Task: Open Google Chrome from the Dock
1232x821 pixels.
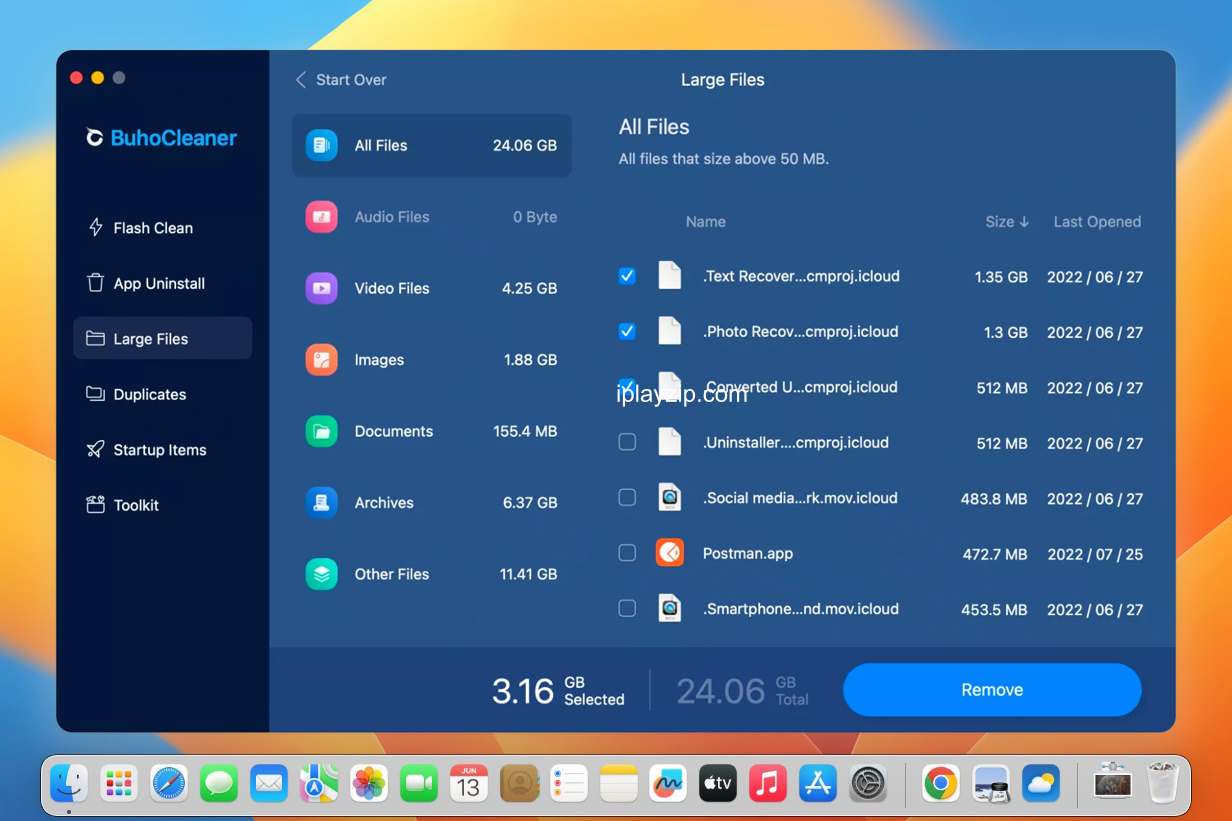Action: (x=941, y=784)
